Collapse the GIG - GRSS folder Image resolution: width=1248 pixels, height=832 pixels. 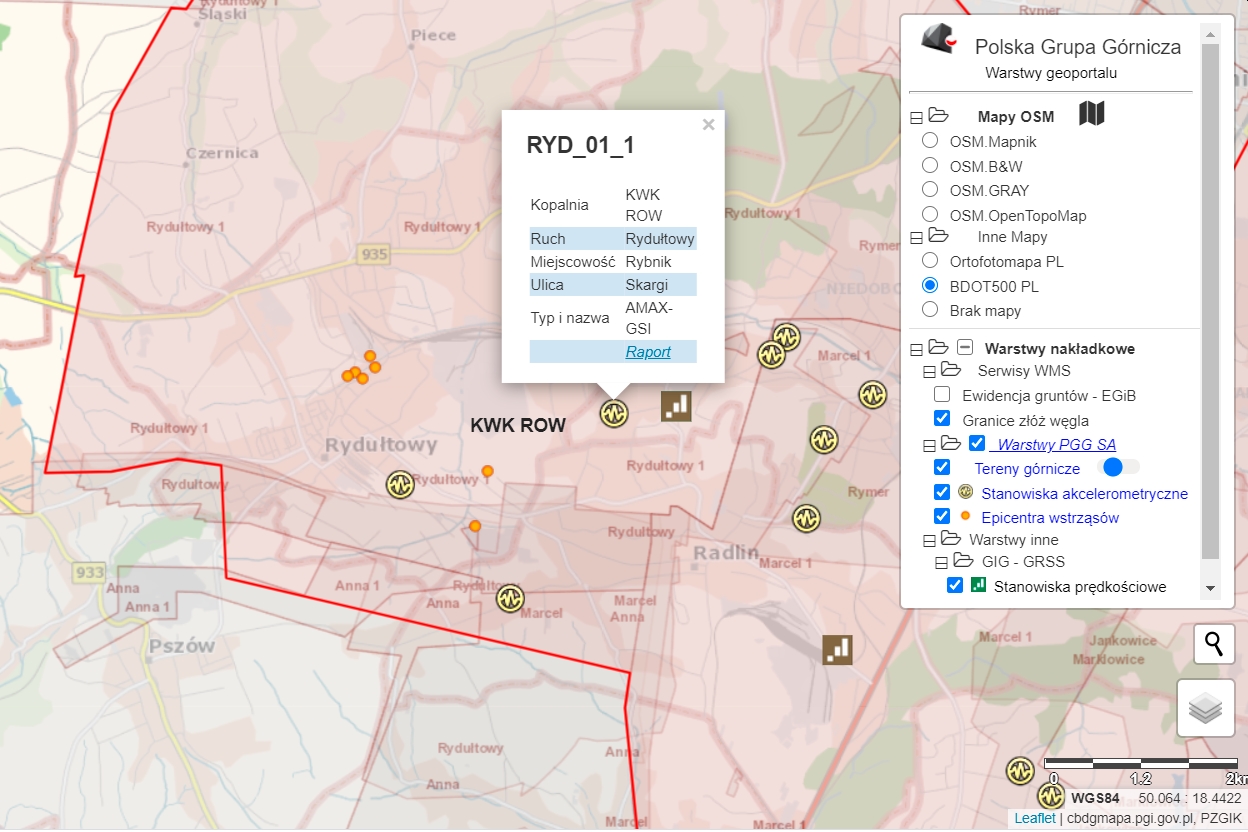(x=941, y=564)
